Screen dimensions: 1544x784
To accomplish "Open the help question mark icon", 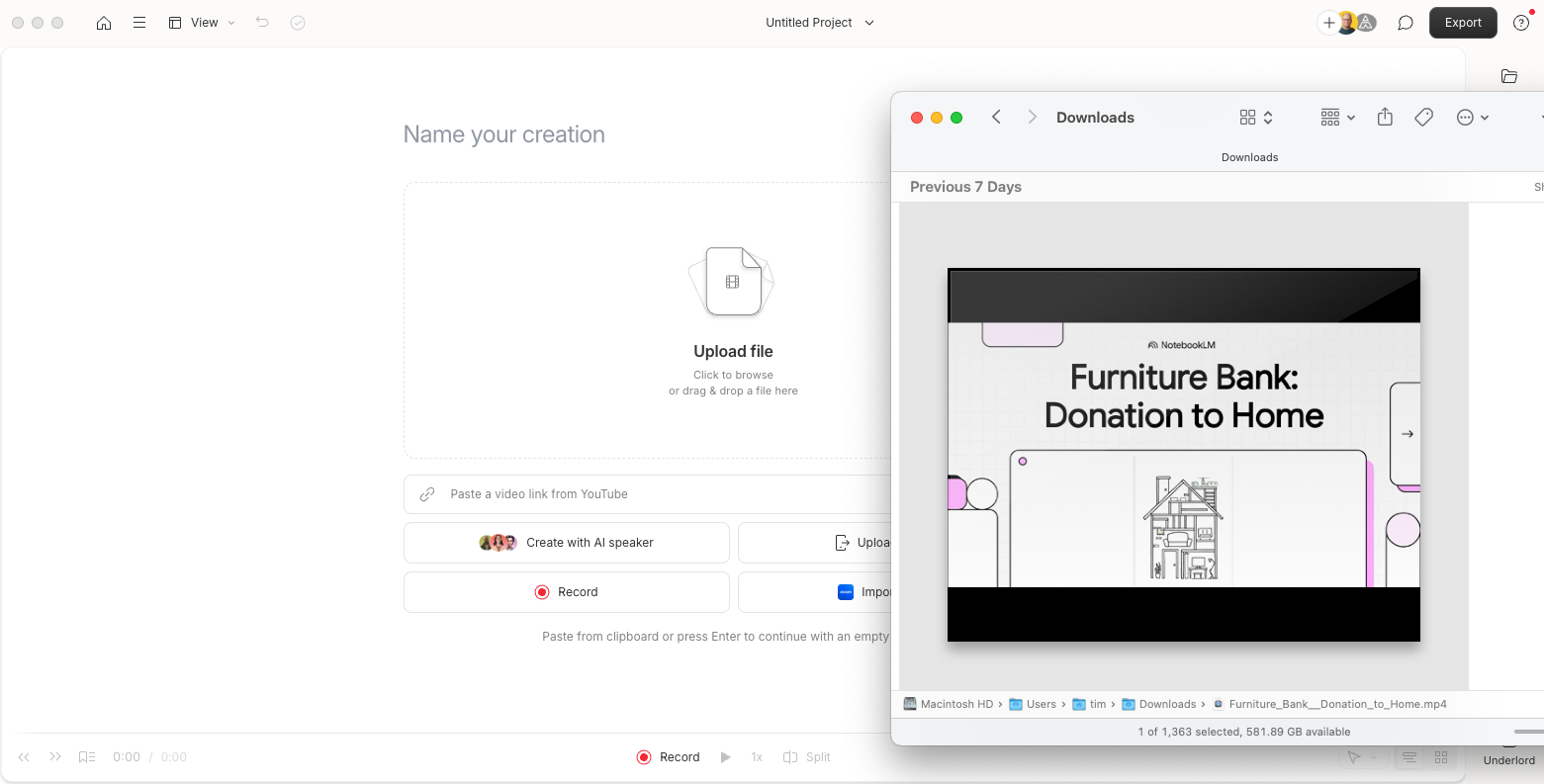I will coord(1521,23).
